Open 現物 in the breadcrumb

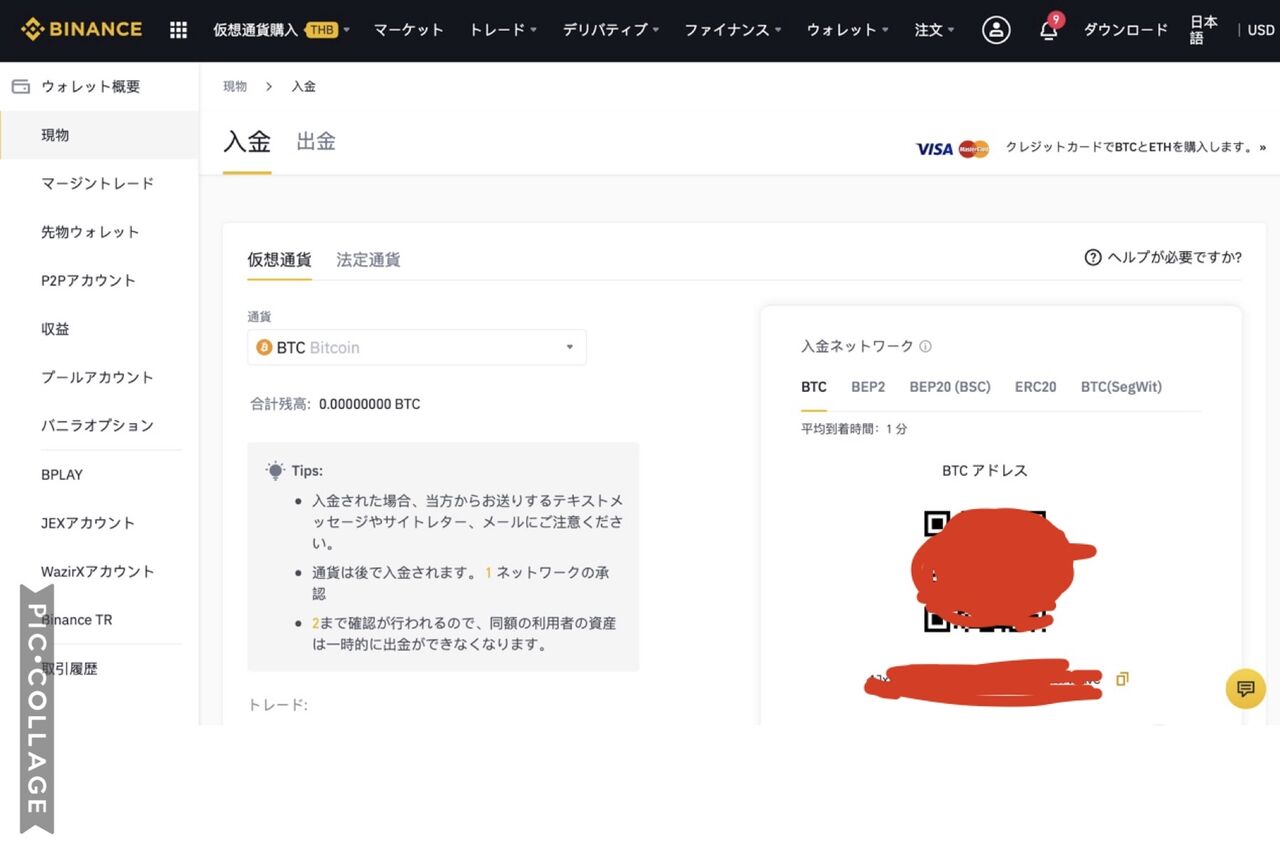234,86
